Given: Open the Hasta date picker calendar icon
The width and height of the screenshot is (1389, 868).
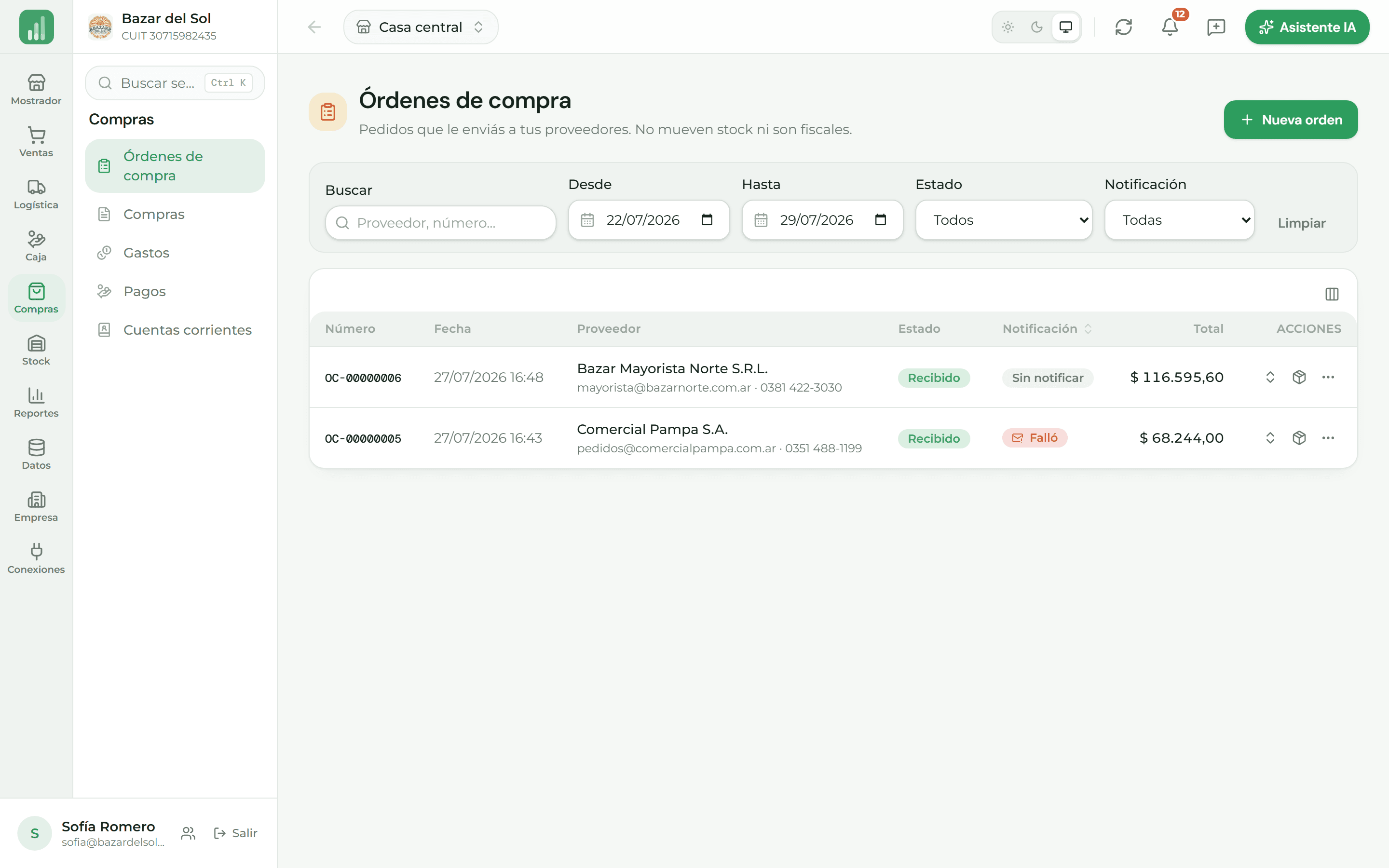Looking at the screenshot, I should [880, 220].
